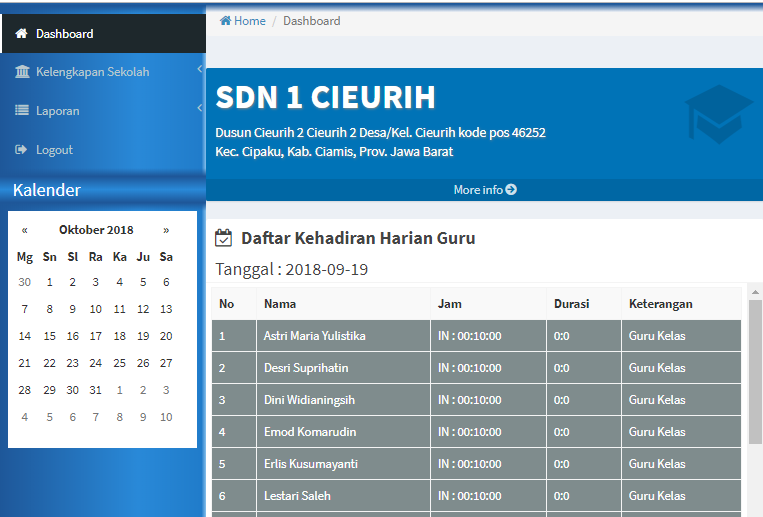Click the graduation cap icon in banner
The width and height of the screenshot is (763, 517).
(x=719, y=114)
